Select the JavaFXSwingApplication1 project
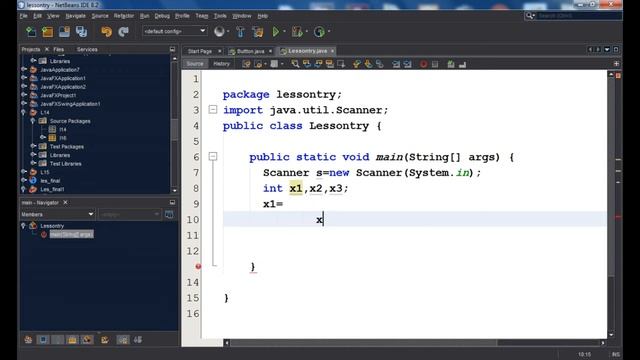 click(x=70, y=104)
